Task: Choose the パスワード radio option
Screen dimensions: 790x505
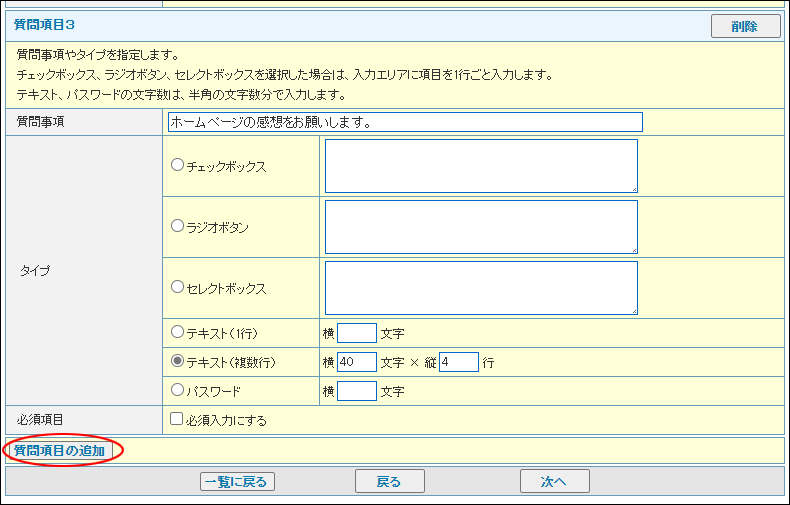Action: click(178, 390)
